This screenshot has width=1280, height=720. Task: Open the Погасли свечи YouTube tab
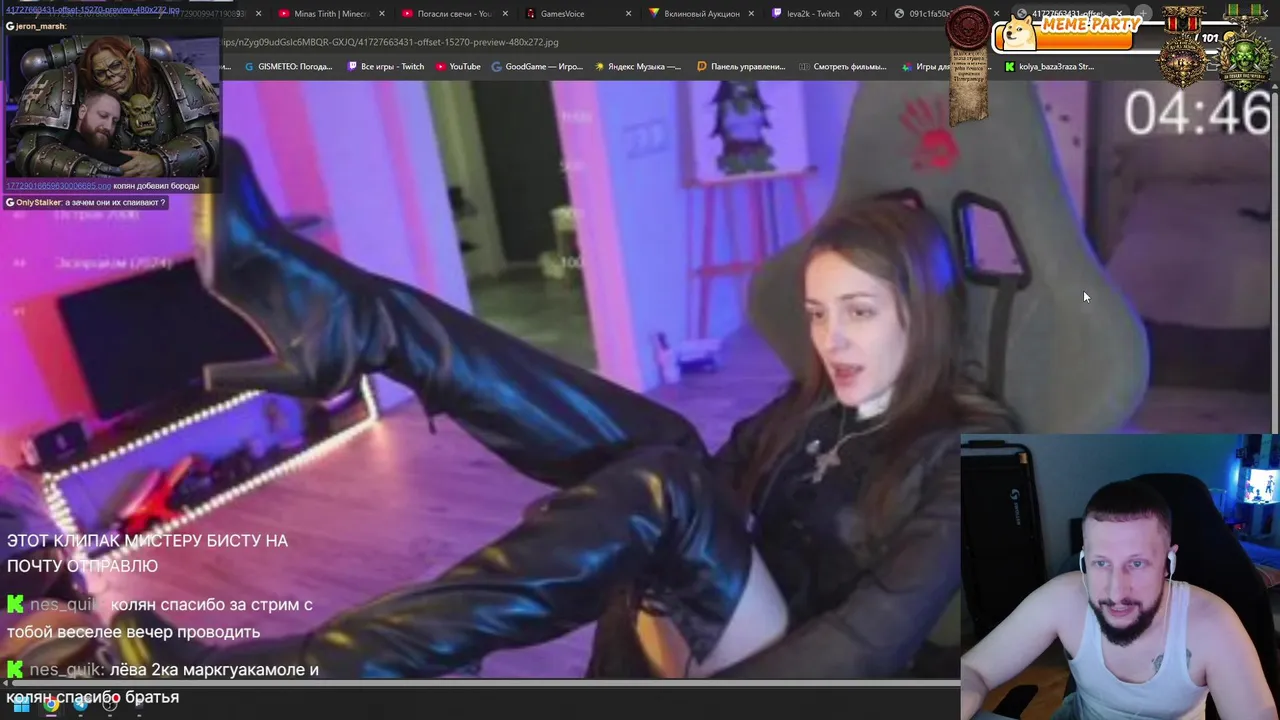pyautogui.click(x=453, y=14)
